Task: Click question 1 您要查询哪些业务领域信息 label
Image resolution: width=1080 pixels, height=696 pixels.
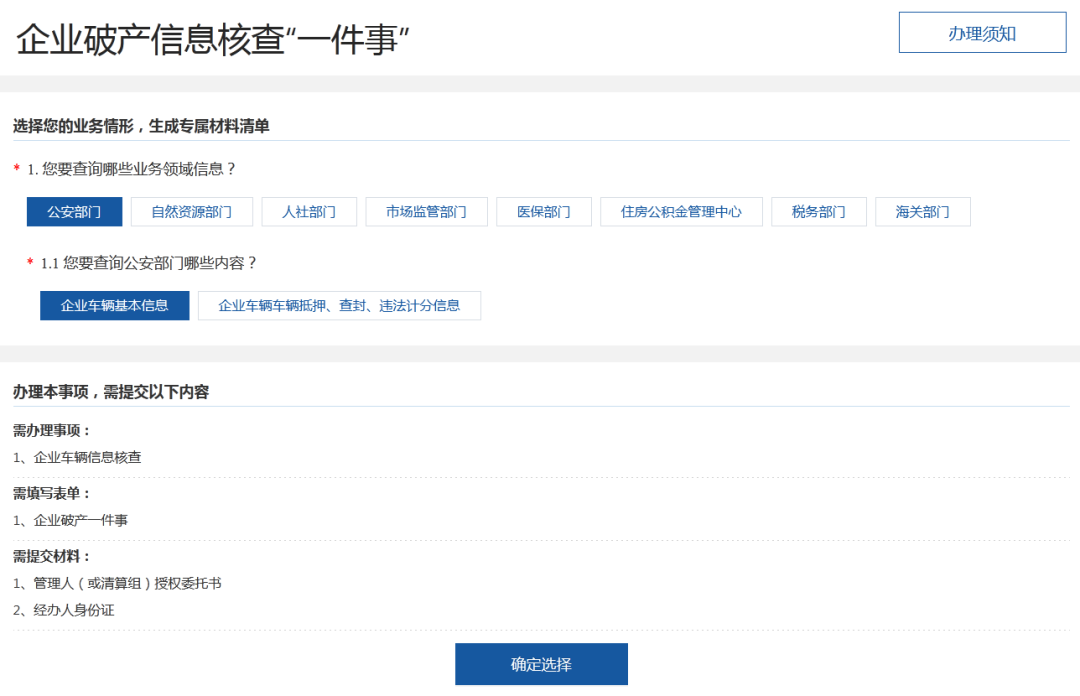Action: [132, 169]
